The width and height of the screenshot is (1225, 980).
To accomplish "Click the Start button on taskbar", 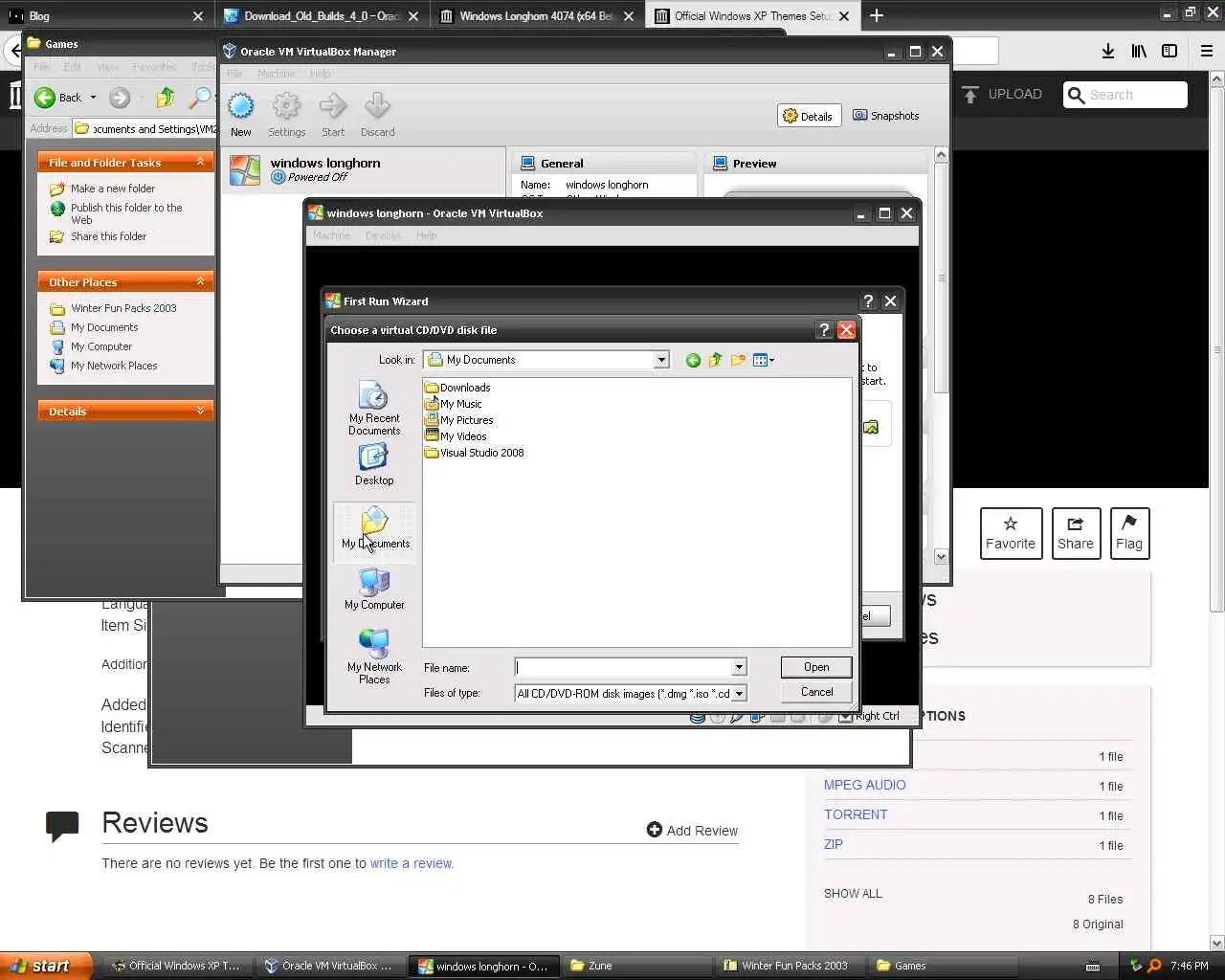I will pos(45,966).
